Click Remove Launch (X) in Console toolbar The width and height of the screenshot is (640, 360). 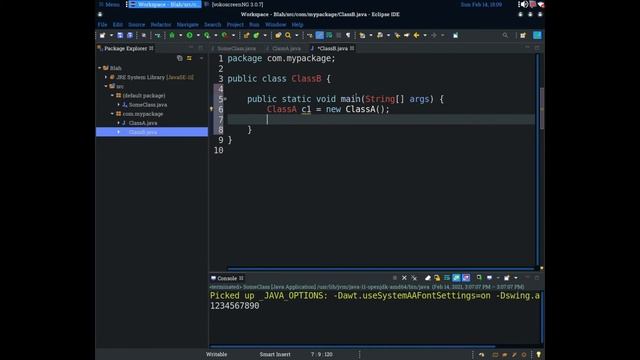tap(404, 278)
